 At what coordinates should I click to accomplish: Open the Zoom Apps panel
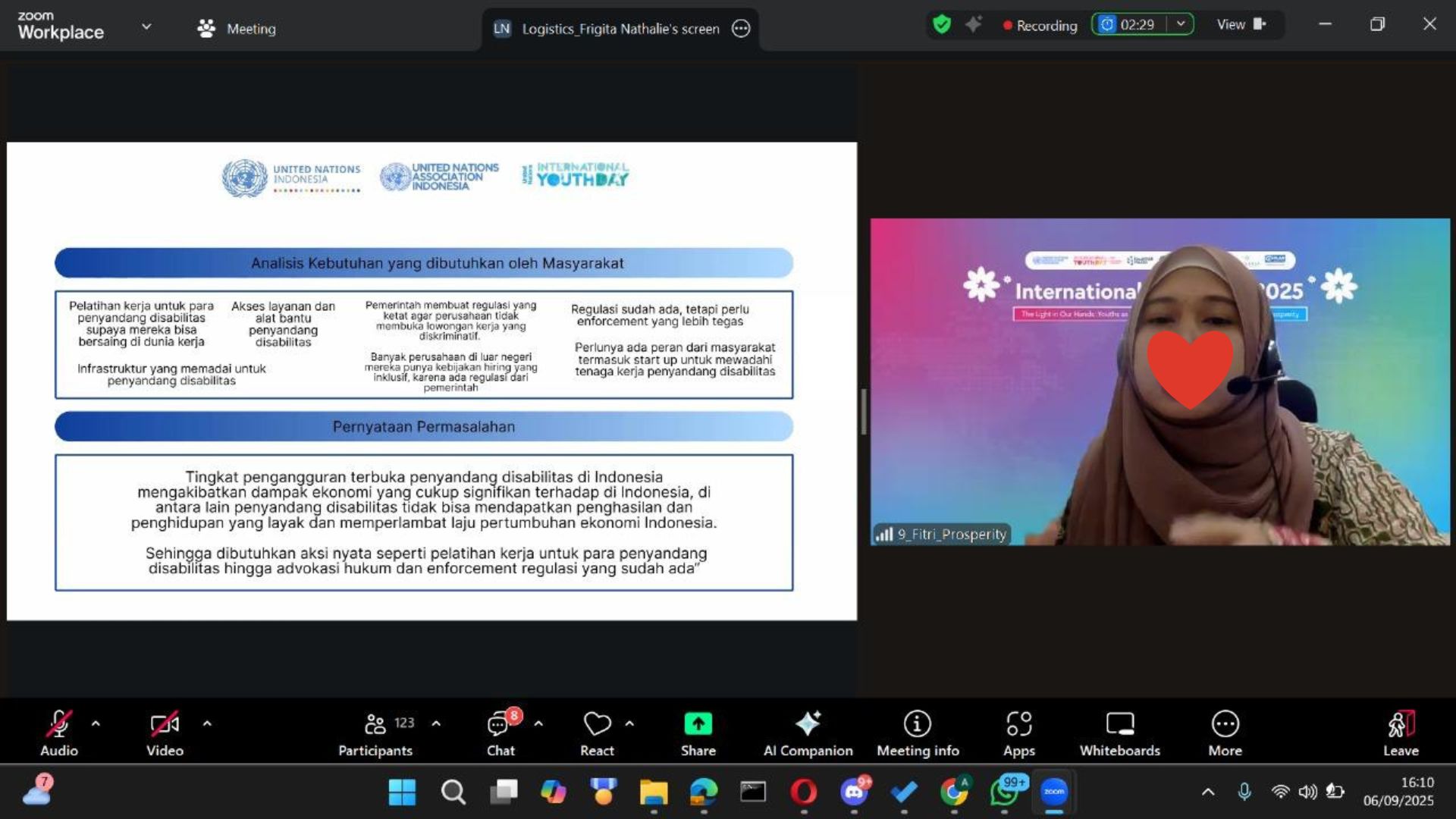tap(1018, 730)
